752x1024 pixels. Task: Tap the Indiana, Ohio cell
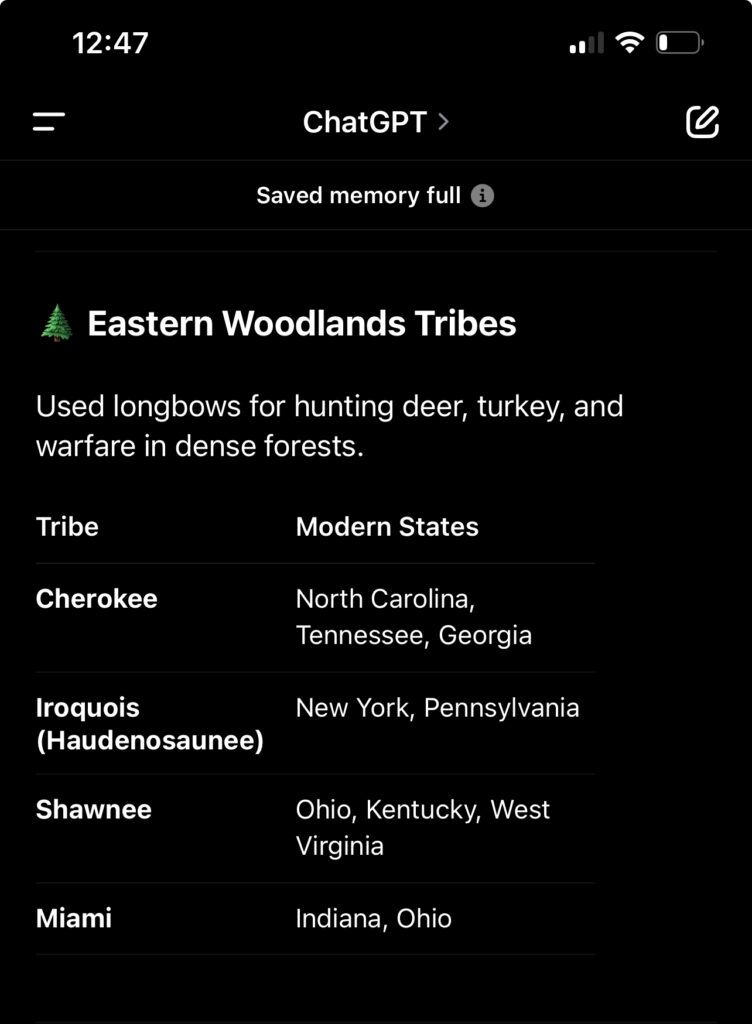click(373, 918)
